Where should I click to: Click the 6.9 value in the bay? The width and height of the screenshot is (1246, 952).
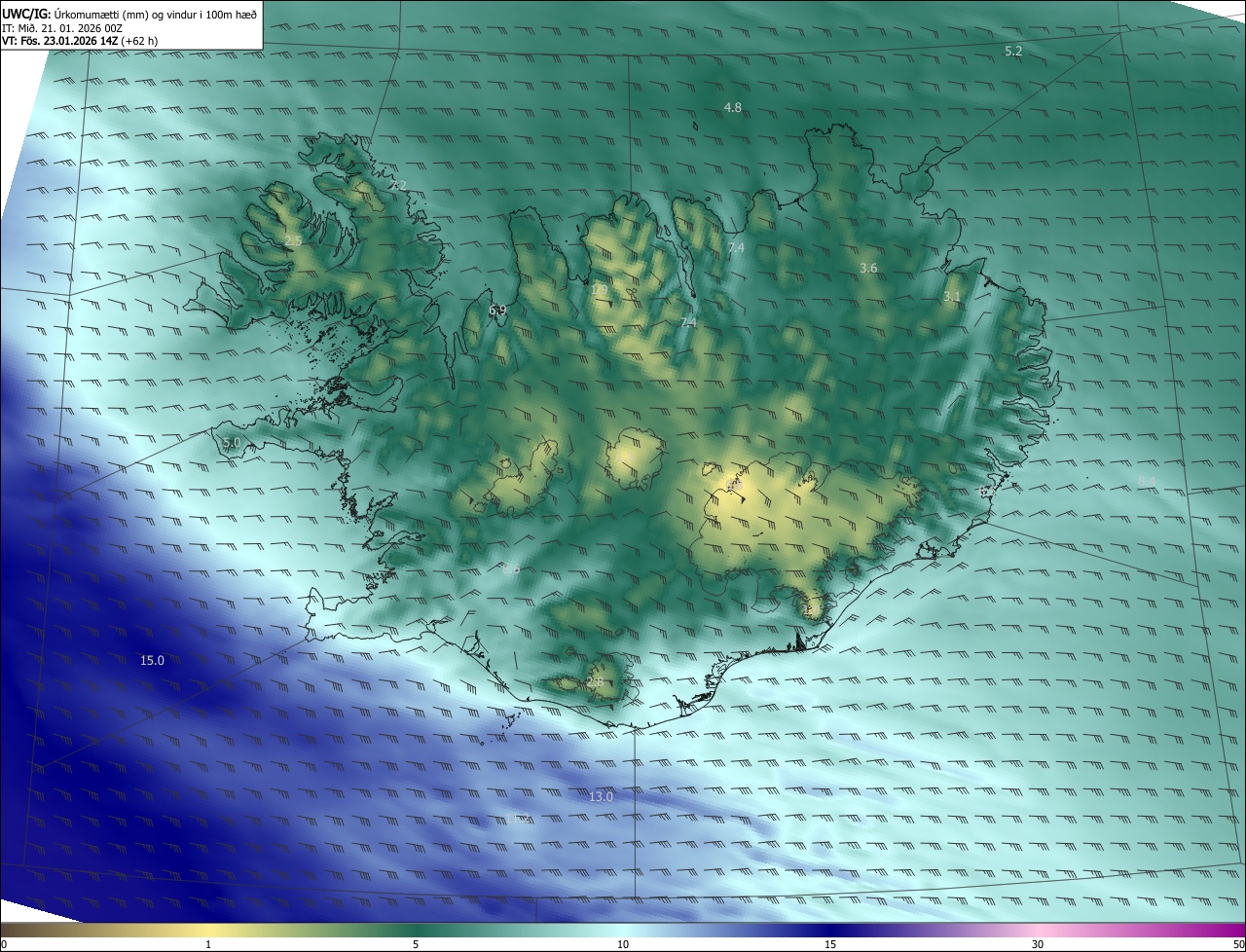497,310
